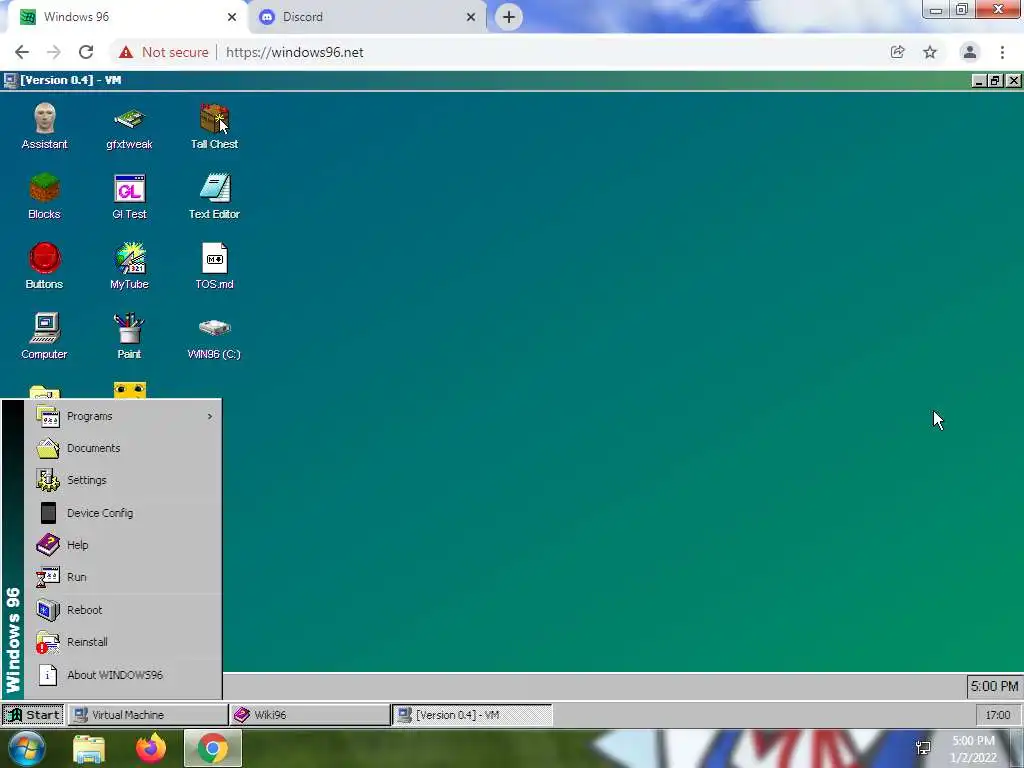The width and height of the screenshot is (1024, 768).
Task: Choose Device Config in Start menu
Action: pos(123,513)
